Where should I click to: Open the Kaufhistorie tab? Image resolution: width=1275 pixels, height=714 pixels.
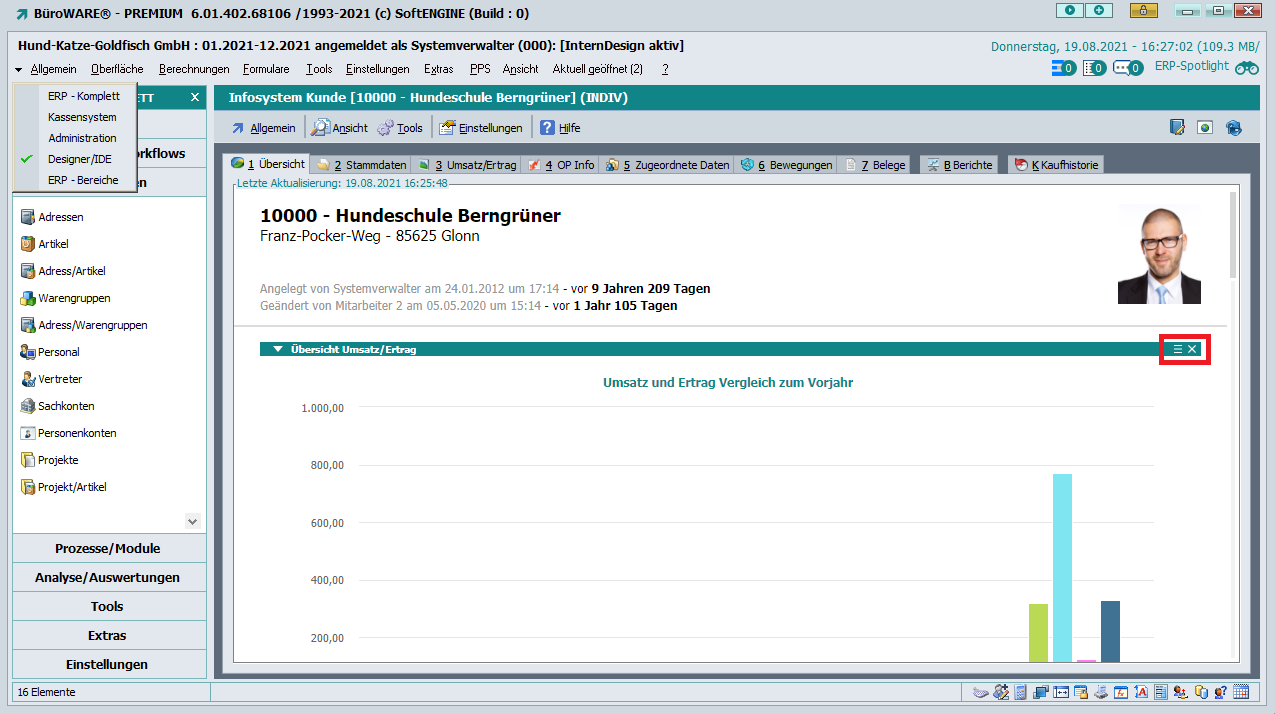pyautogui.click(x=1058, y=165)
